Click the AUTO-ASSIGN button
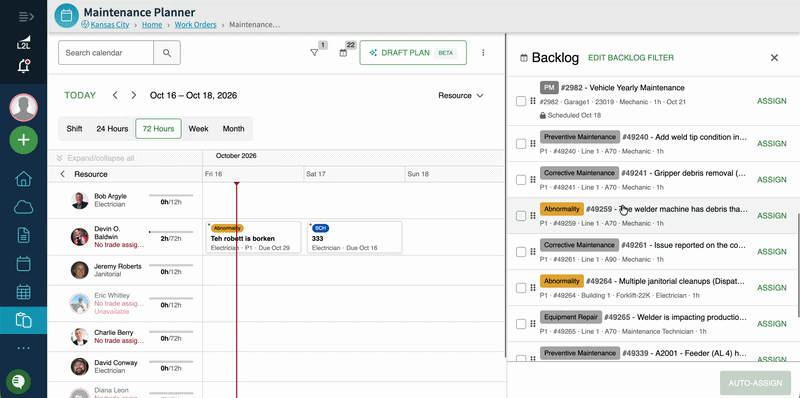Image resolution: width=800 pixels, height=398 pixels. [x=755, y=383]
